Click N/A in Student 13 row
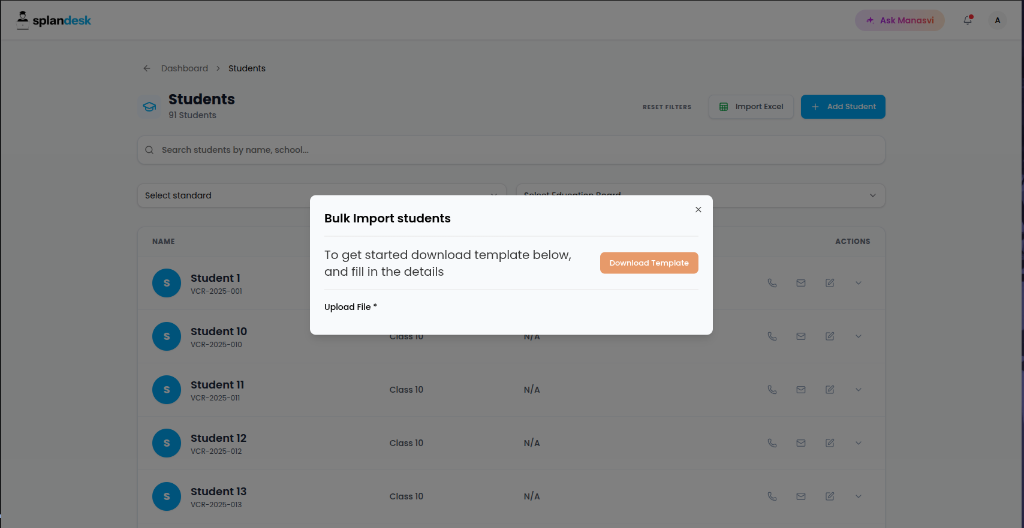The image size is (1024, 528). (532, 496)
